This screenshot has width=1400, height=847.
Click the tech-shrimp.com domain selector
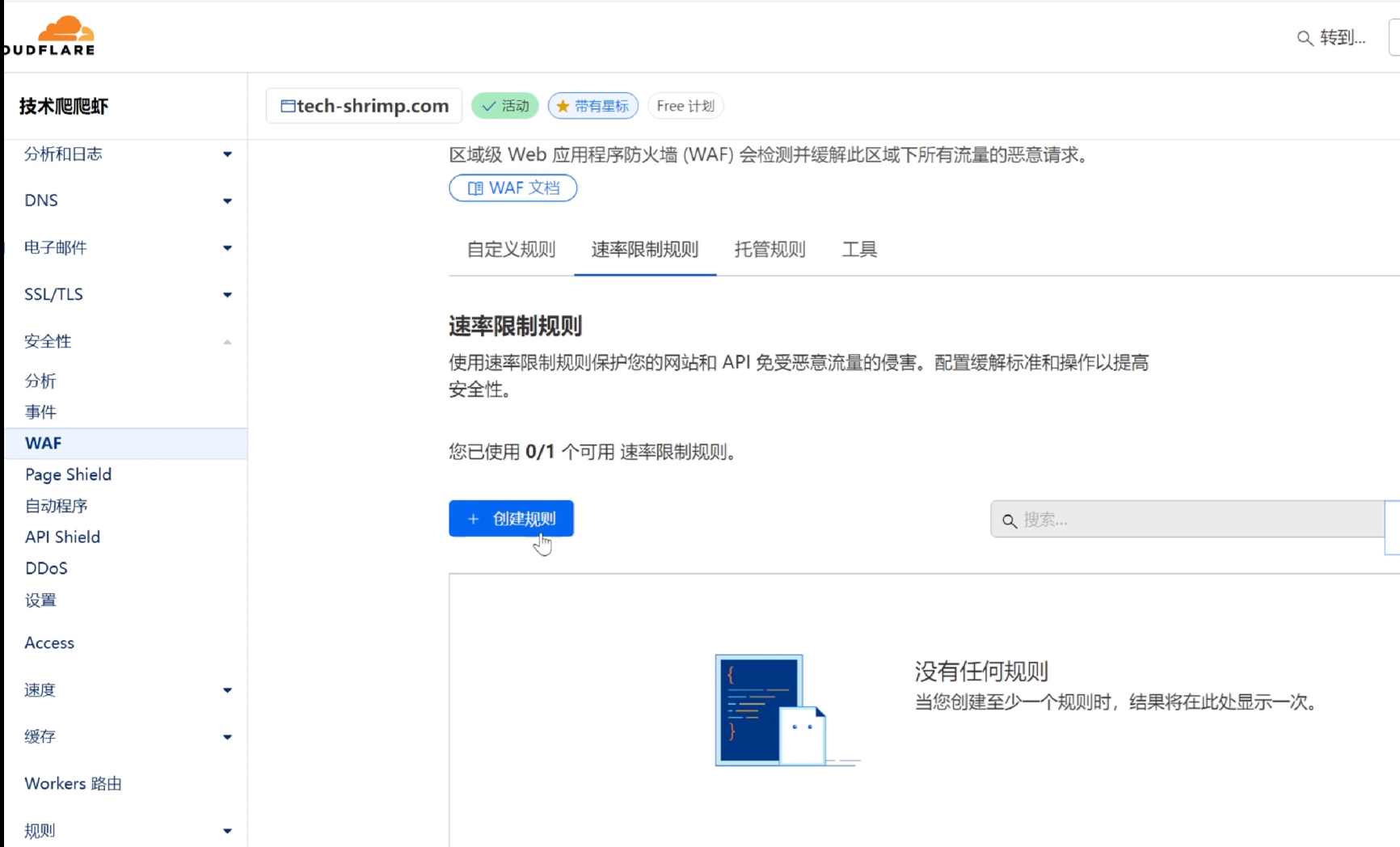[x=364, y=106]
